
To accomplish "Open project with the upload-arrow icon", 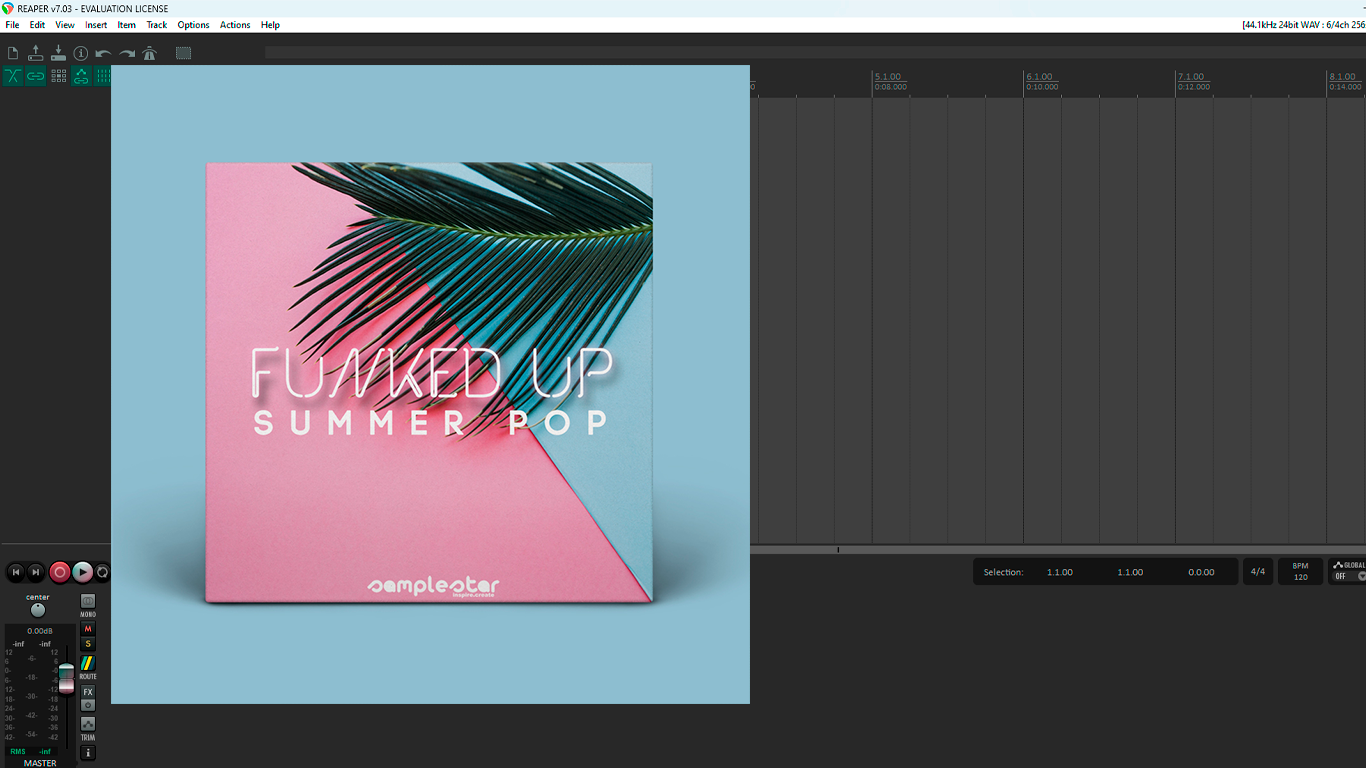I will click(x=36, y=53).
